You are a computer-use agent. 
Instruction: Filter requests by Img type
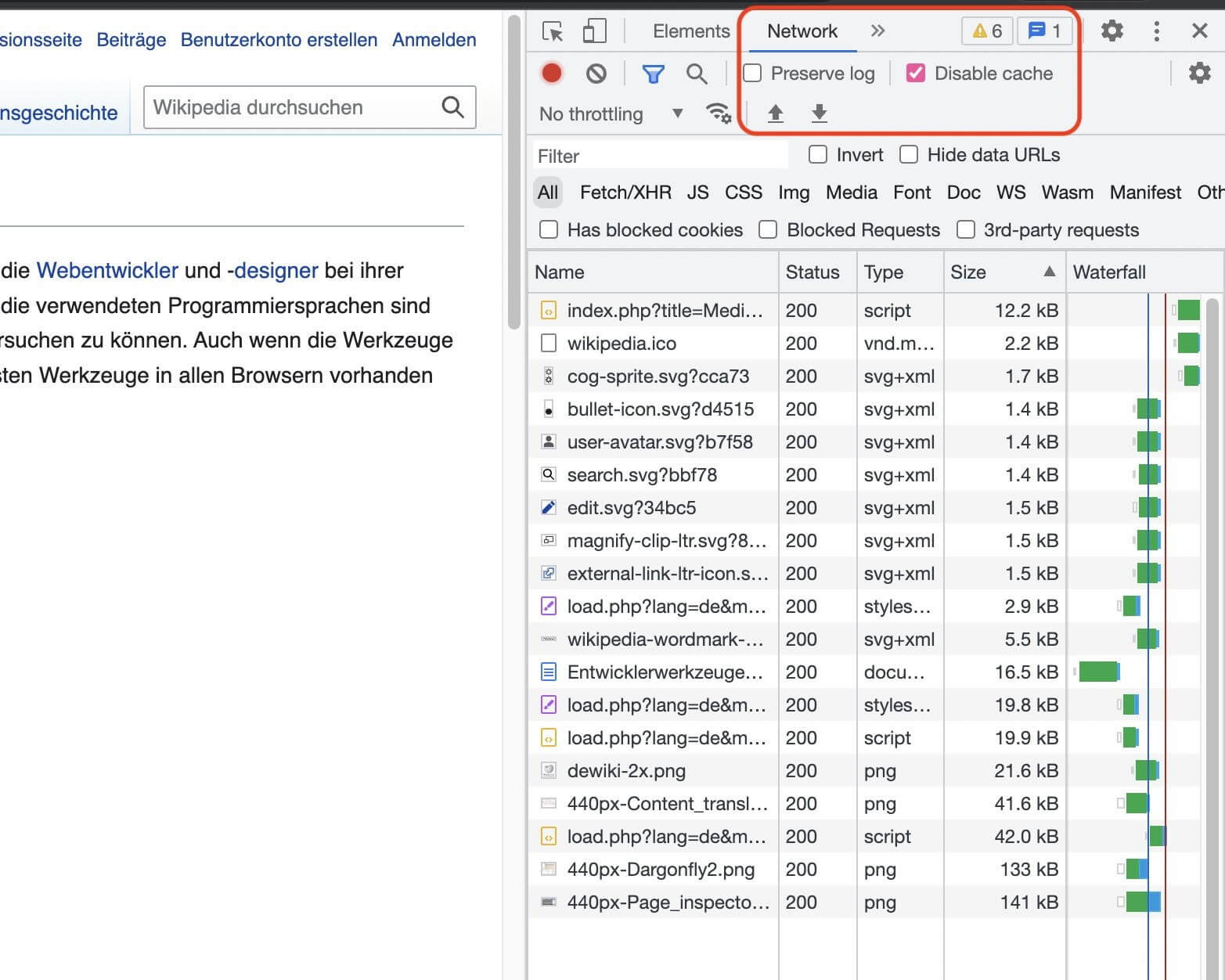pos(794,193)
